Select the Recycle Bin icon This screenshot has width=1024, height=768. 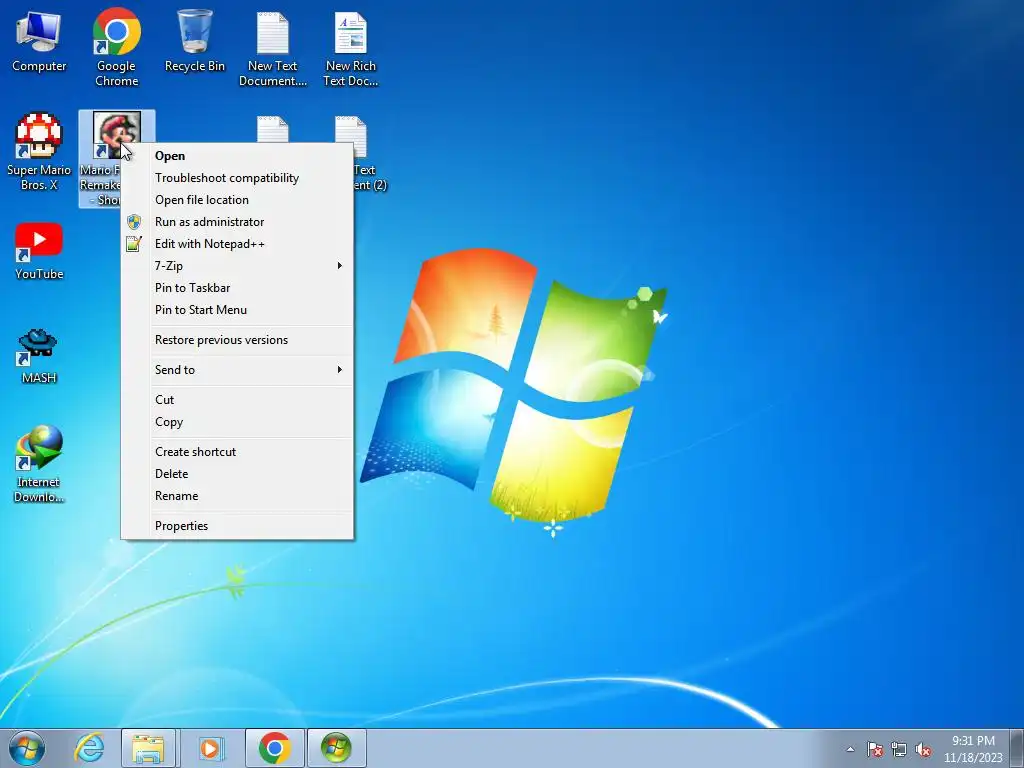pyautogui.click(x=195, y=40)
